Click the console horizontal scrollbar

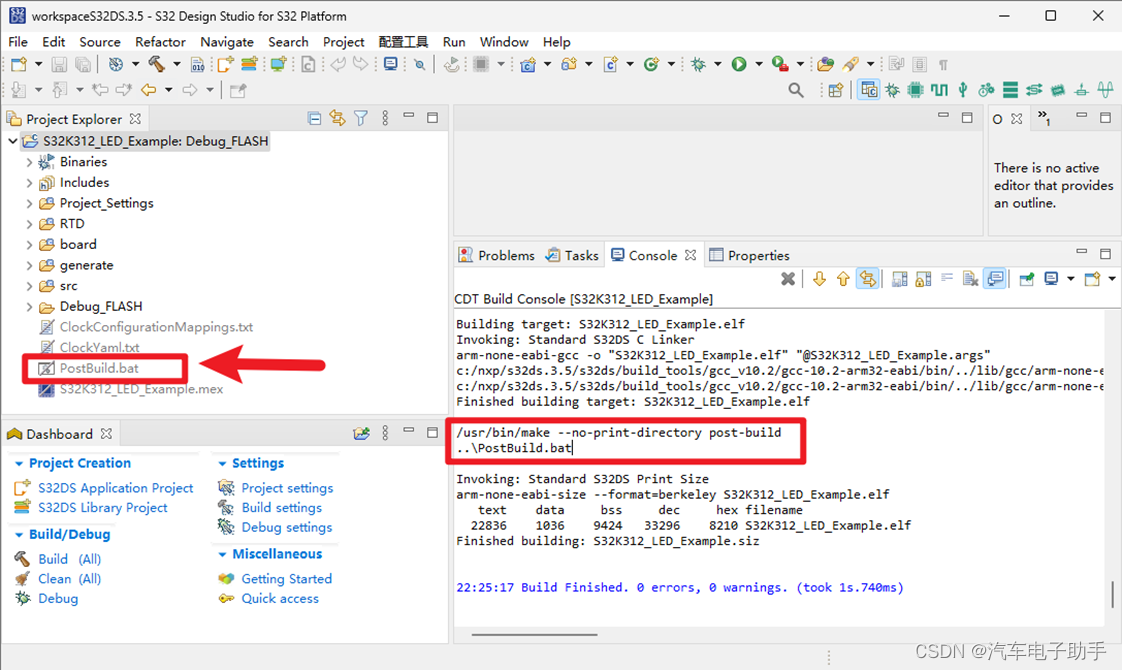[535, 634]
